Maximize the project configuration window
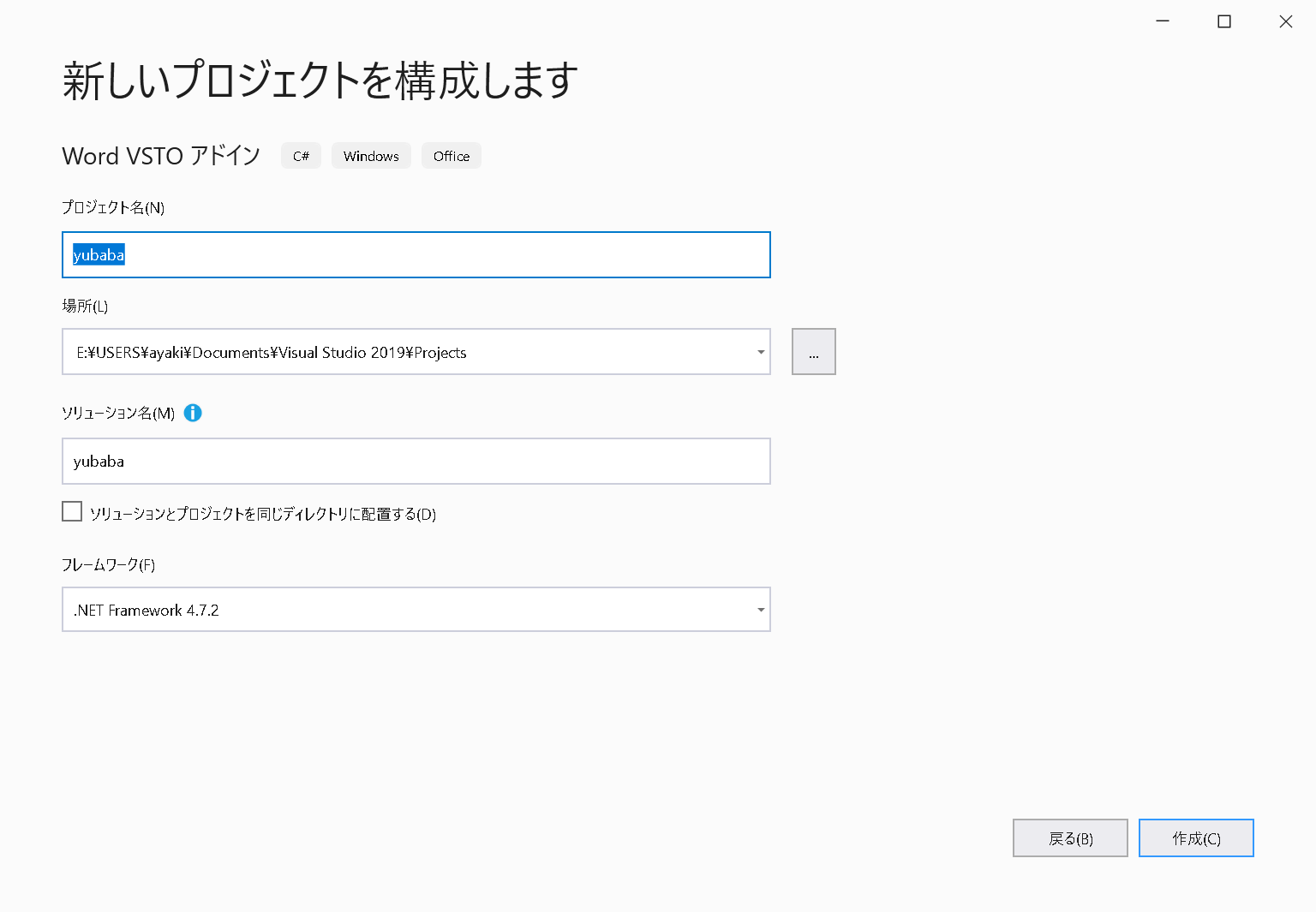This screenshot has width=1316, height=912. coord(1224,21)
